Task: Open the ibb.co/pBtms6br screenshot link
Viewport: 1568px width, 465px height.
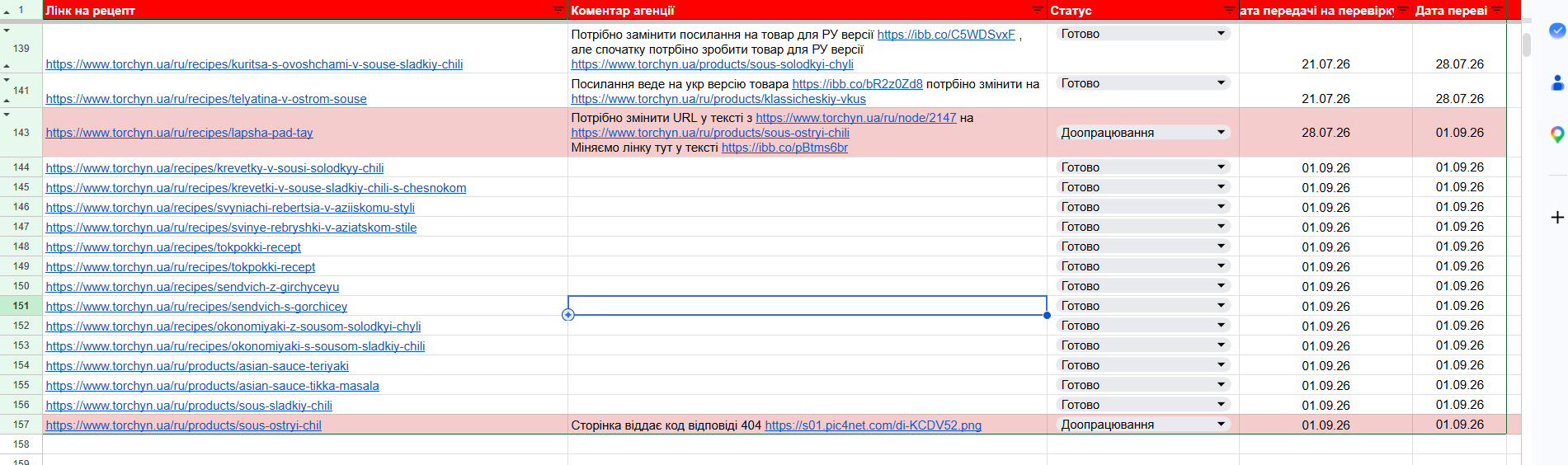Action: click(784, 148)
